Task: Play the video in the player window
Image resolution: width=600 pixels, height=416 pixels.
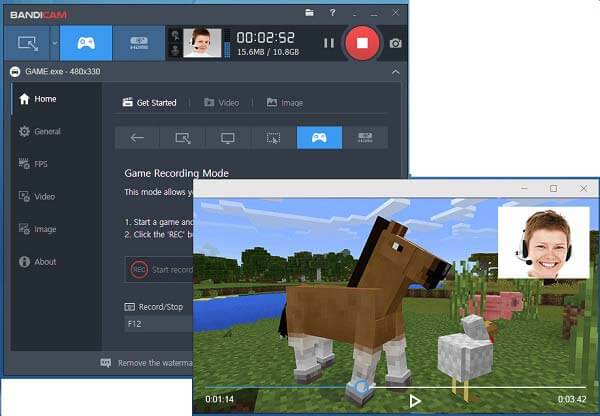Action: coord(415,401)
